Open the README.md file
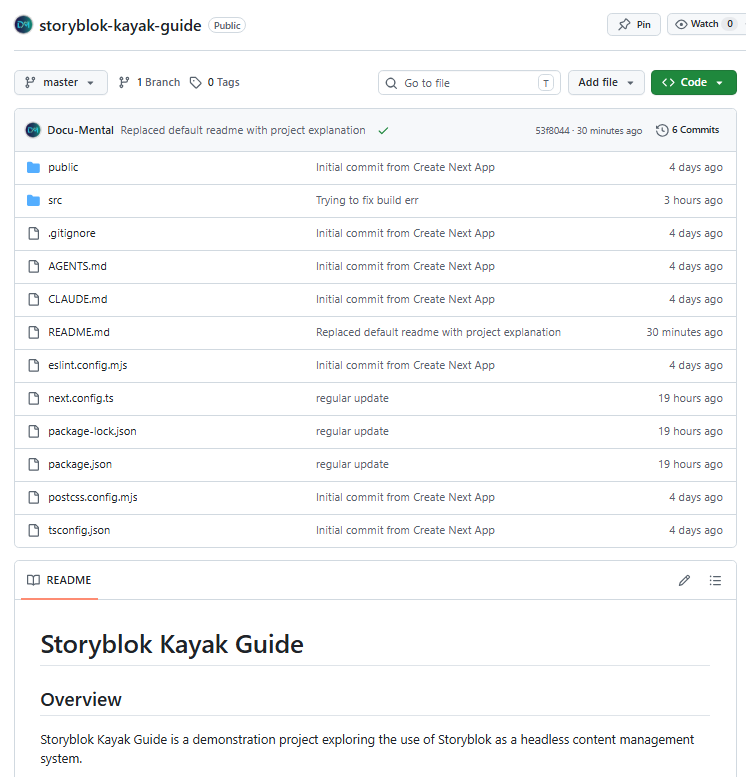Viewport: 746px width, 777px height. (x=79, y=333)
